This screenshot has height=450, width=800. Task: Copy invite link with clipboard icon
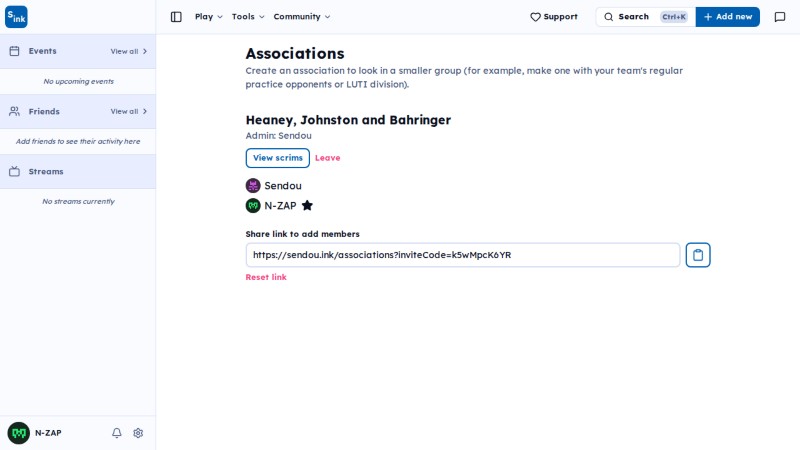pyautogui.click(x=698, y=255)
